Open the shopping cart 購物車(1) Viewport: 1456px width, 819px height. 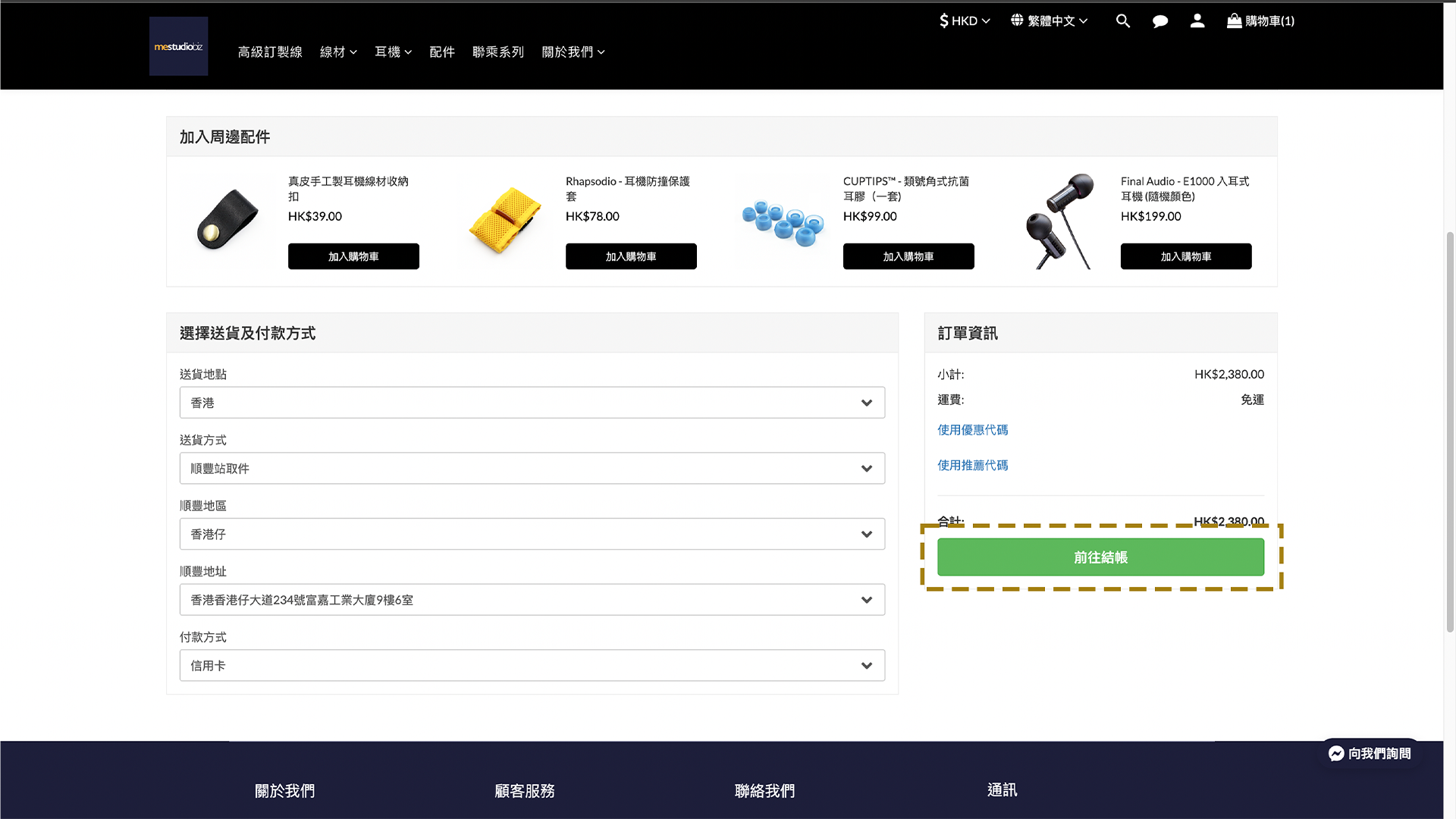[x=1260, y=21]
